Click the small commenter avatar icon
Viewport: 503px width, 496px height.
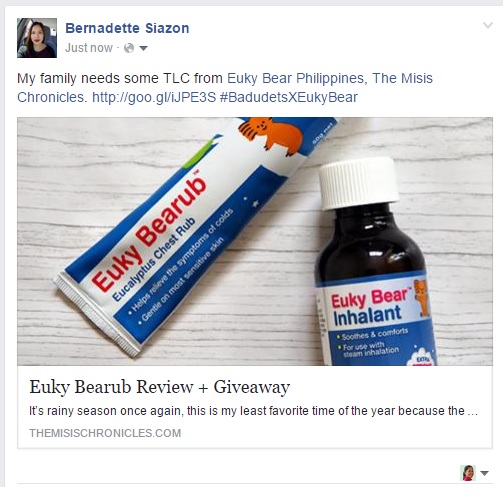pos(468,473)
